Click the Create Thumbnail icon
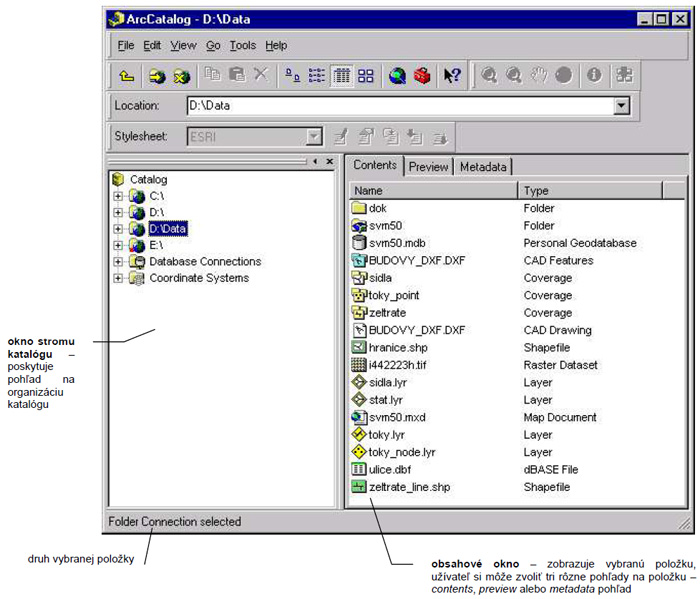The height and width of the screenshot is (599, 700). [x=624, y=75]
